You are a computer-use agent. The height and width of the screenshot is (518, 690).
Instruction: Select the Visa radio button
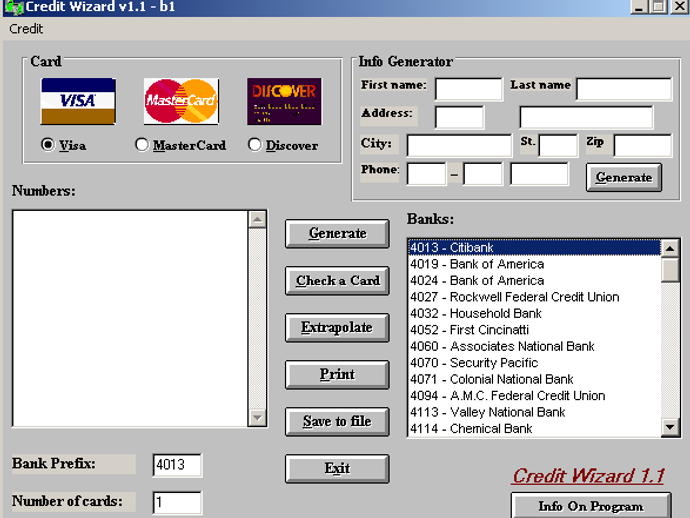[x=48, y=144]
